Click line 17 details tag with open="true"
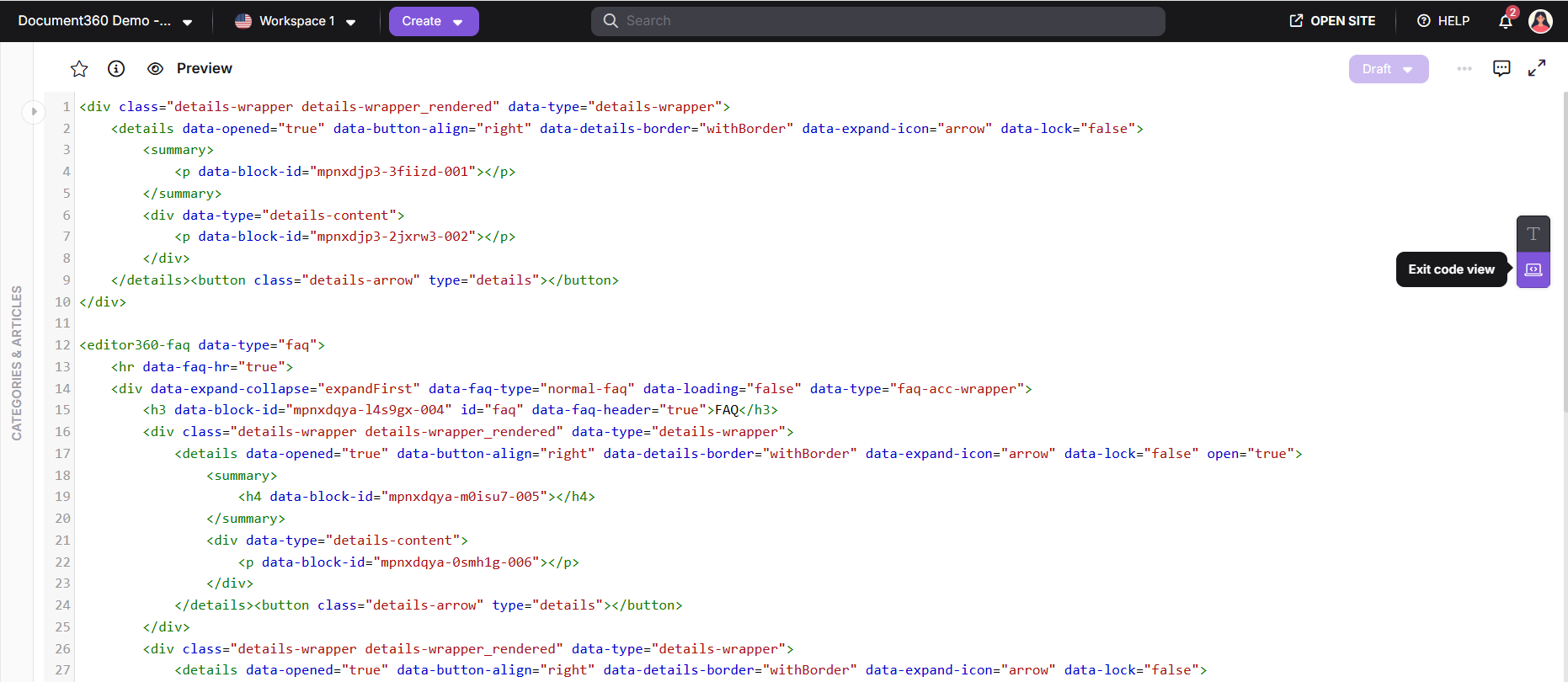The height and width of the screenshot is (682, 1568). (739, 454)
